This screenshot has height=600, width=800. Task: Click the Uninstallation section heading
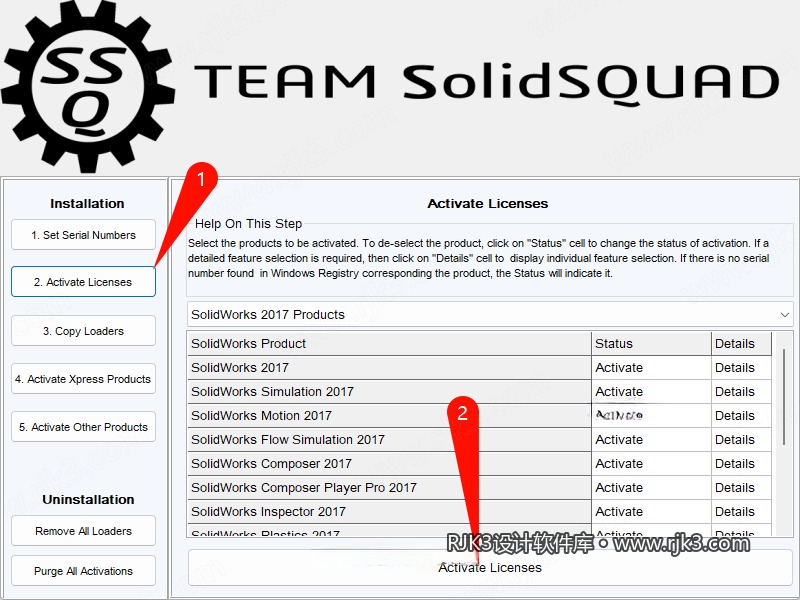click(x=88, y=499)
